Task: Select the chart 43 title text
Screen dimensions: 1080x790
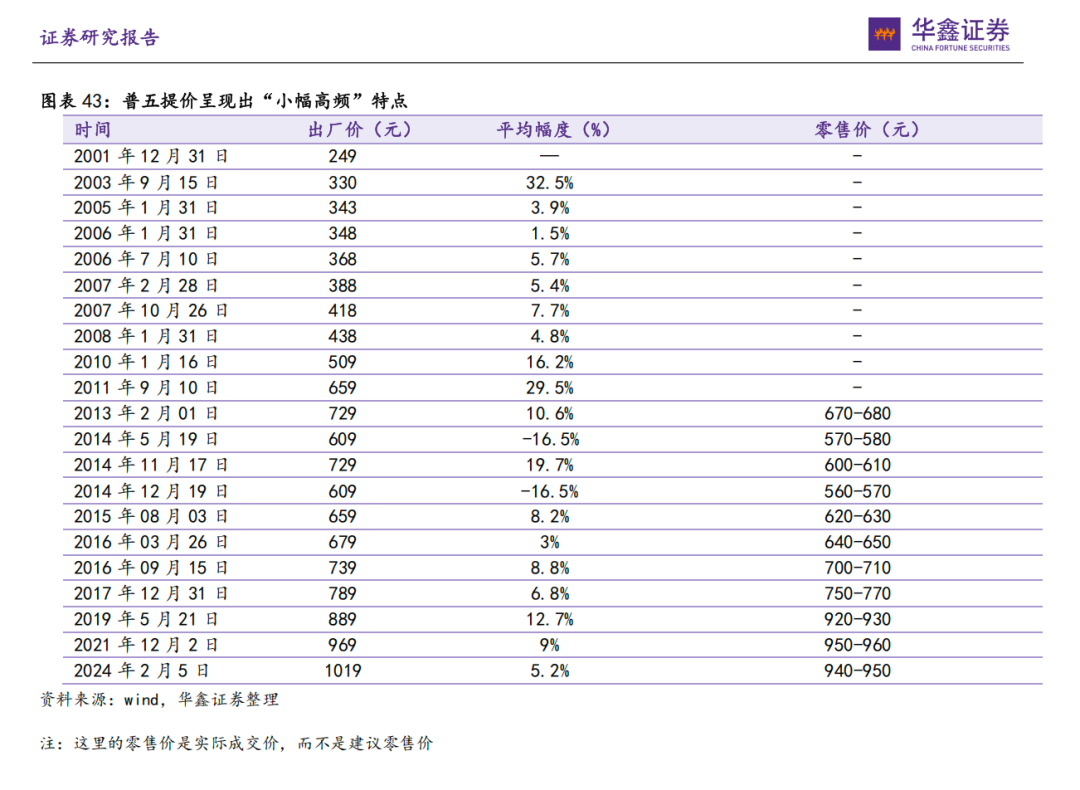Action: coord(224,101)
